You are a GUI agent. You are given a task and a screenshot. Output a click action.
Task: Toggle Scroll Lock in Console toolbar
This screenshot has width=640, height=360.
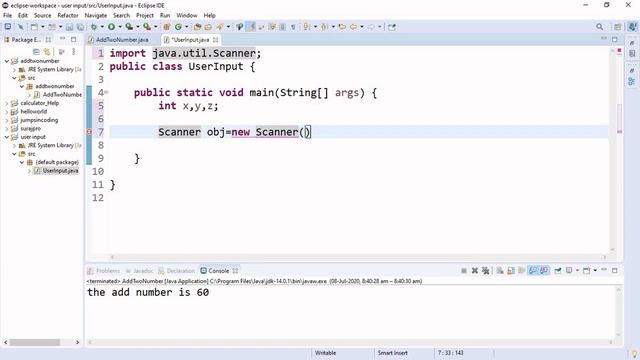(511, 271)
